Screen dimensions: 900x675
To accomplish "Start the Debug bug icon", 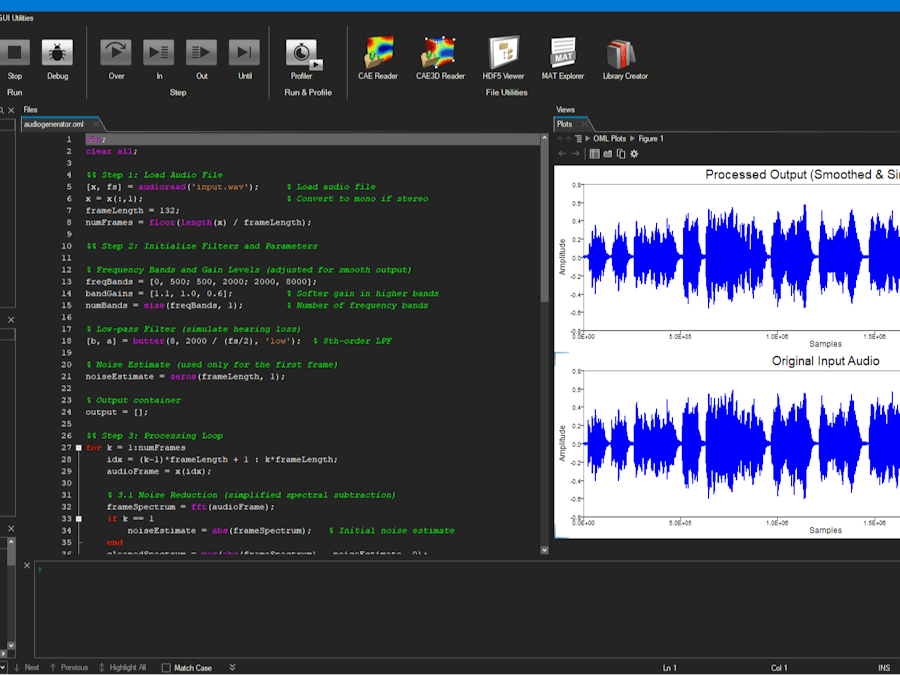I will coord(57,53).
